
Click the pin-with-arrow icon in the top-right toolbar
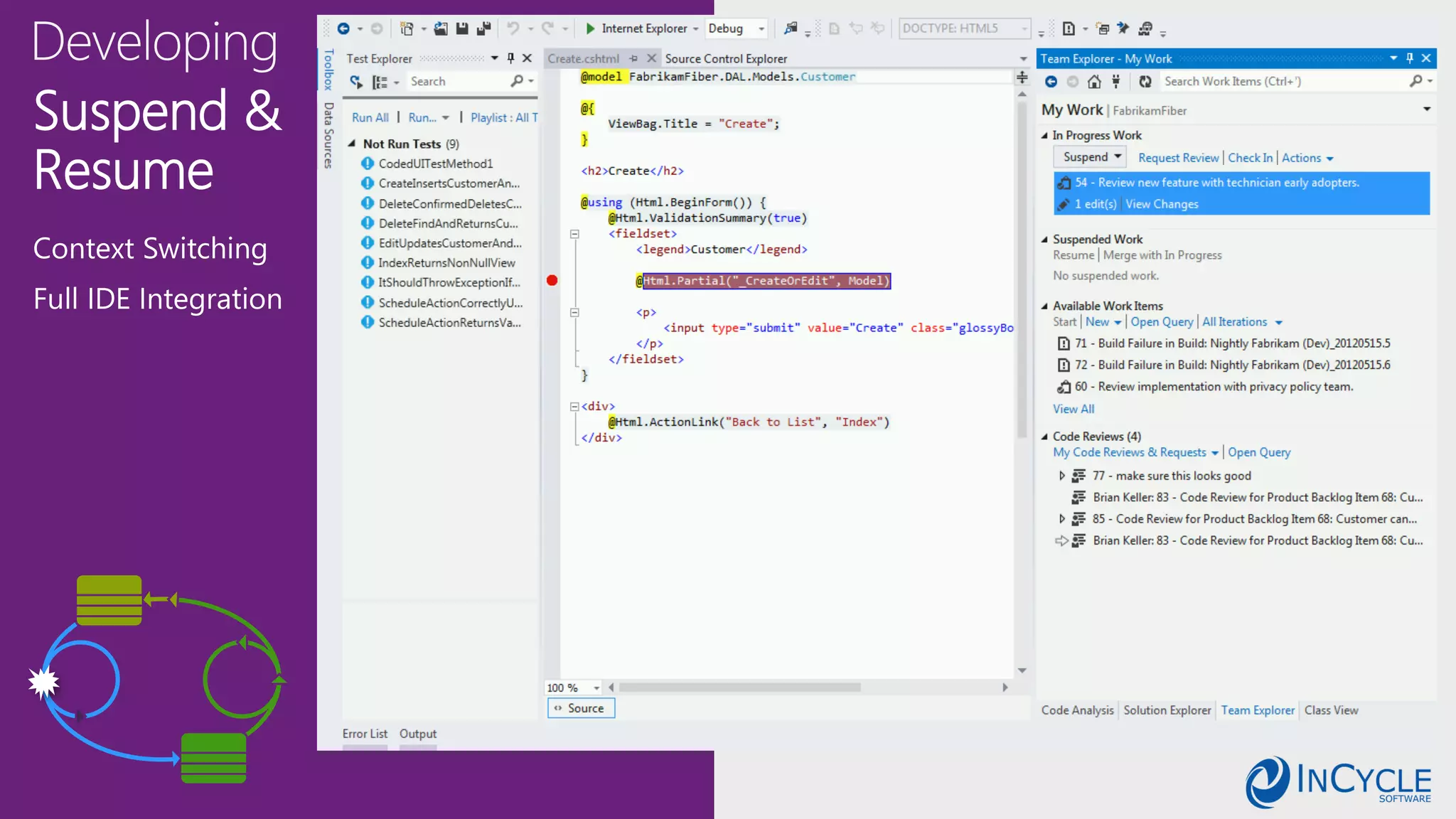point(1123,28)
